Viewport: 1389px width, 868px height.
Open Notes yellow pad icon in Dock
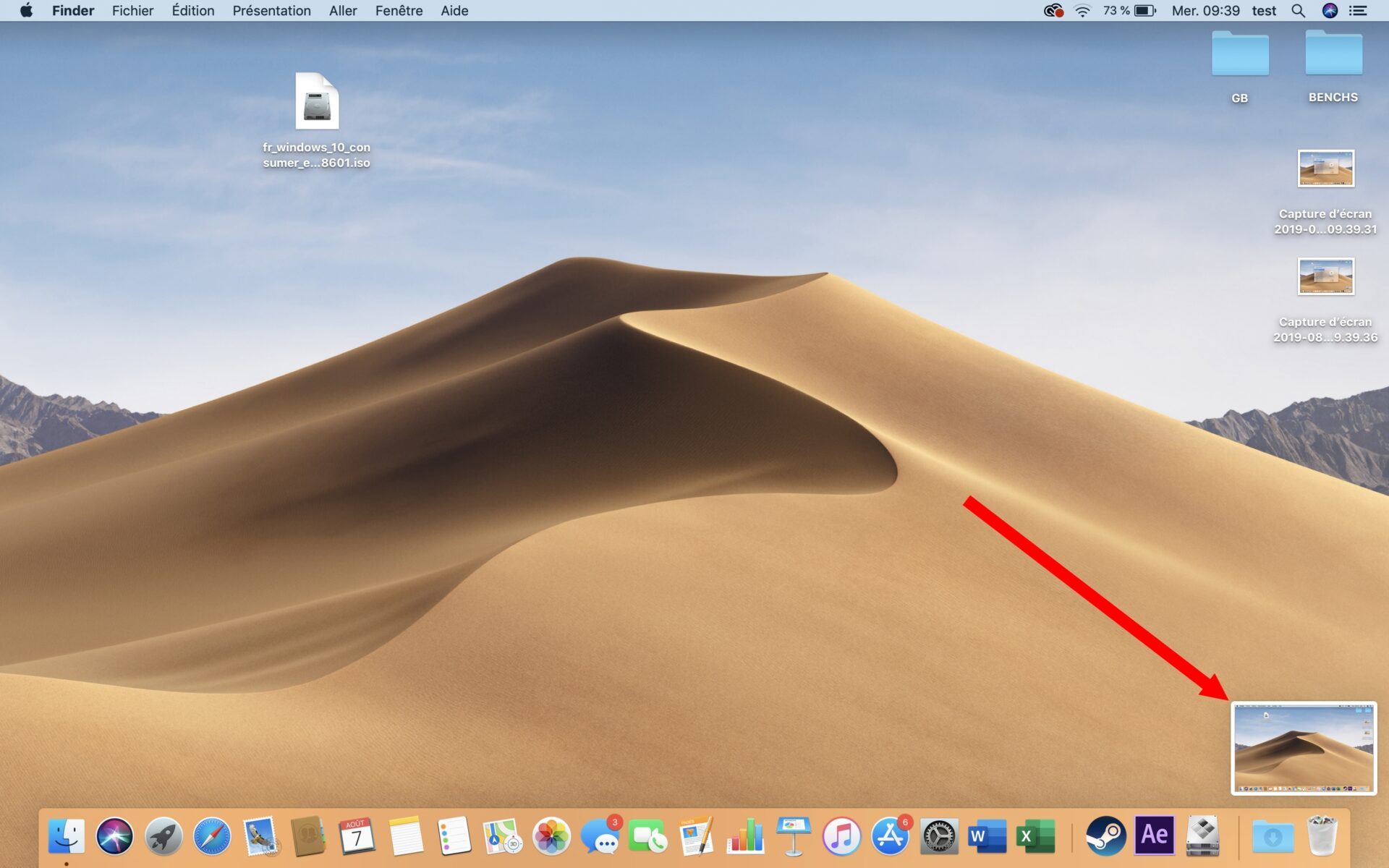(x=405, y=837)
